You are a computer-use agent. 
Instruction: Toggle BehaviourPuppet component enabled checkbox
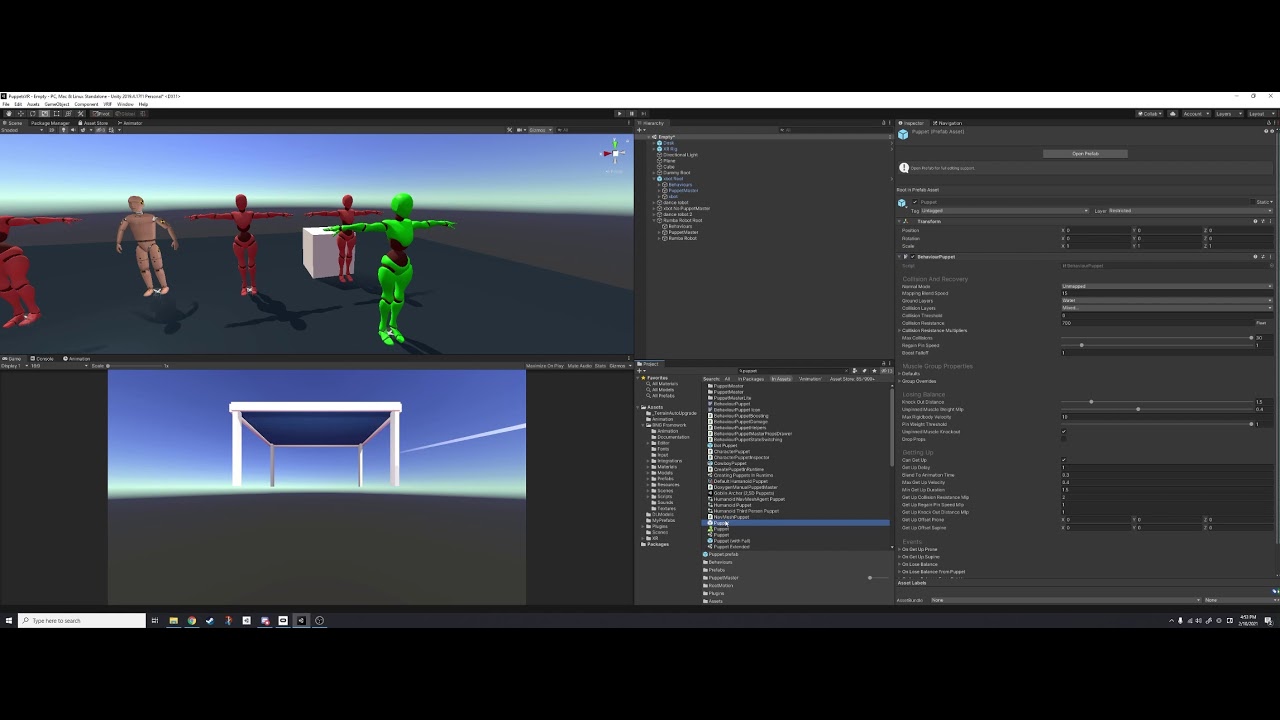[x=913, y=257]
